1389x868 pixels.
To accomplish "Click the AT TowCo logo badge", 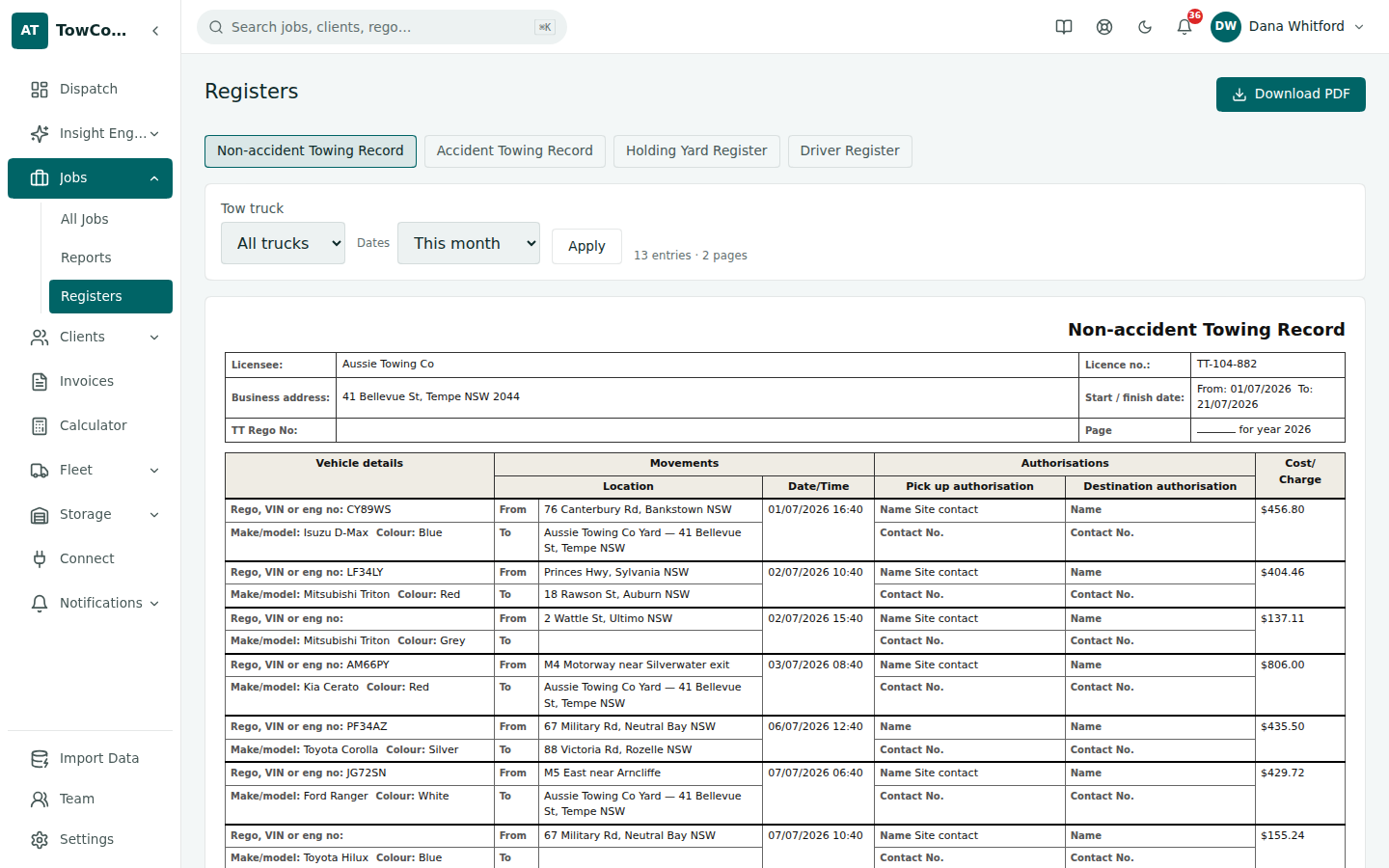I will 30,30.
